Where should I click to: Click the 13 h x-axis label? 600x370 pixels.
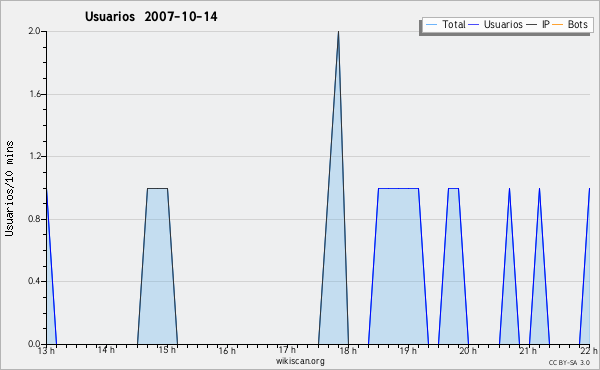(46, 350)
